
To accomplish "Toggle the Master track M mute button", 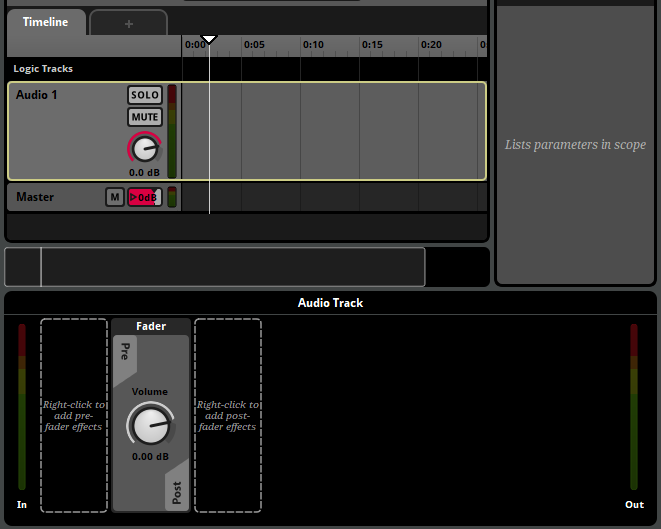I will (115, 197).
